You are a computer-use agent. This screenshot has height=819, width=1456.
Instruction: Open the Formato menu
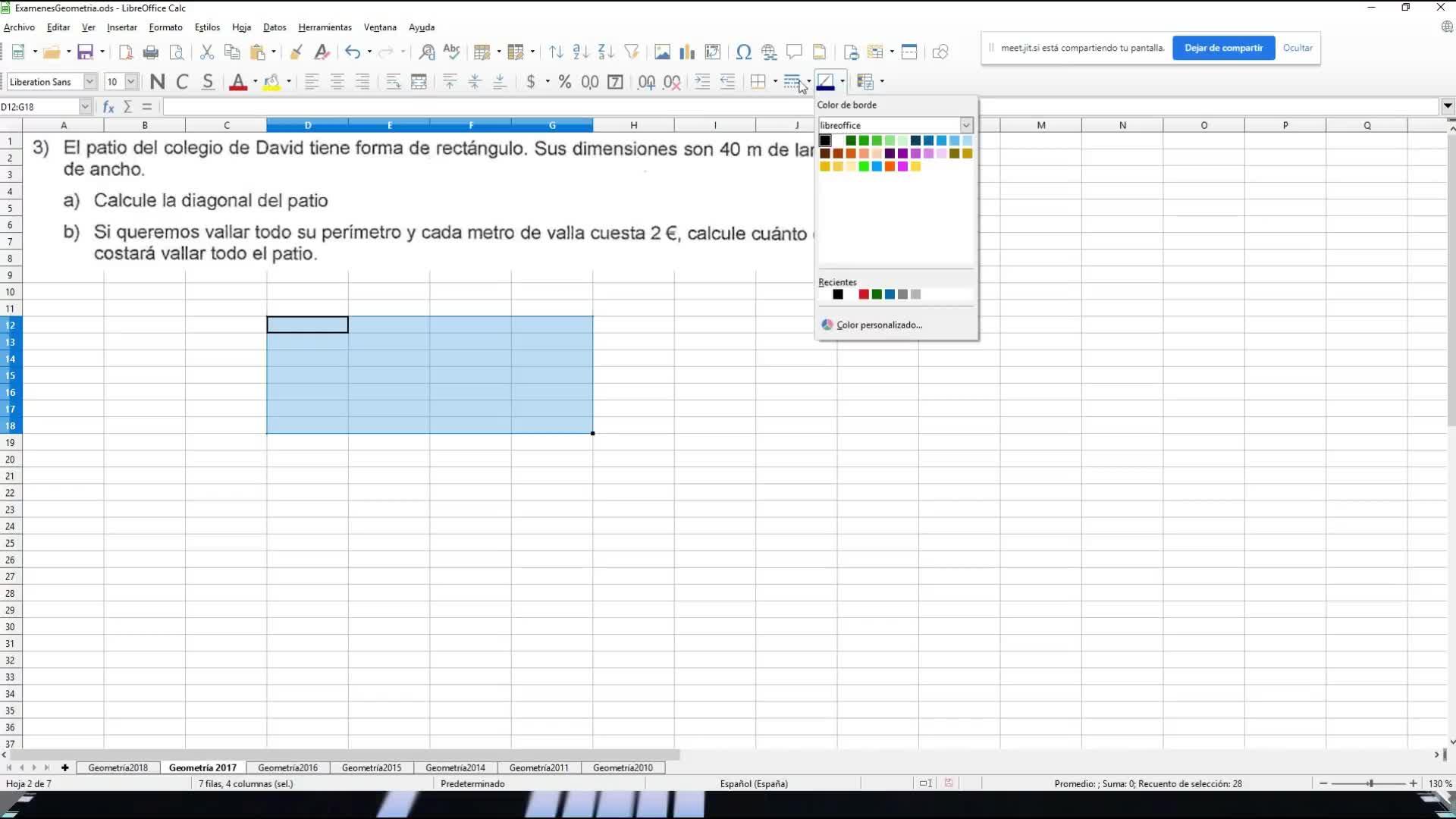pos(165,27)
